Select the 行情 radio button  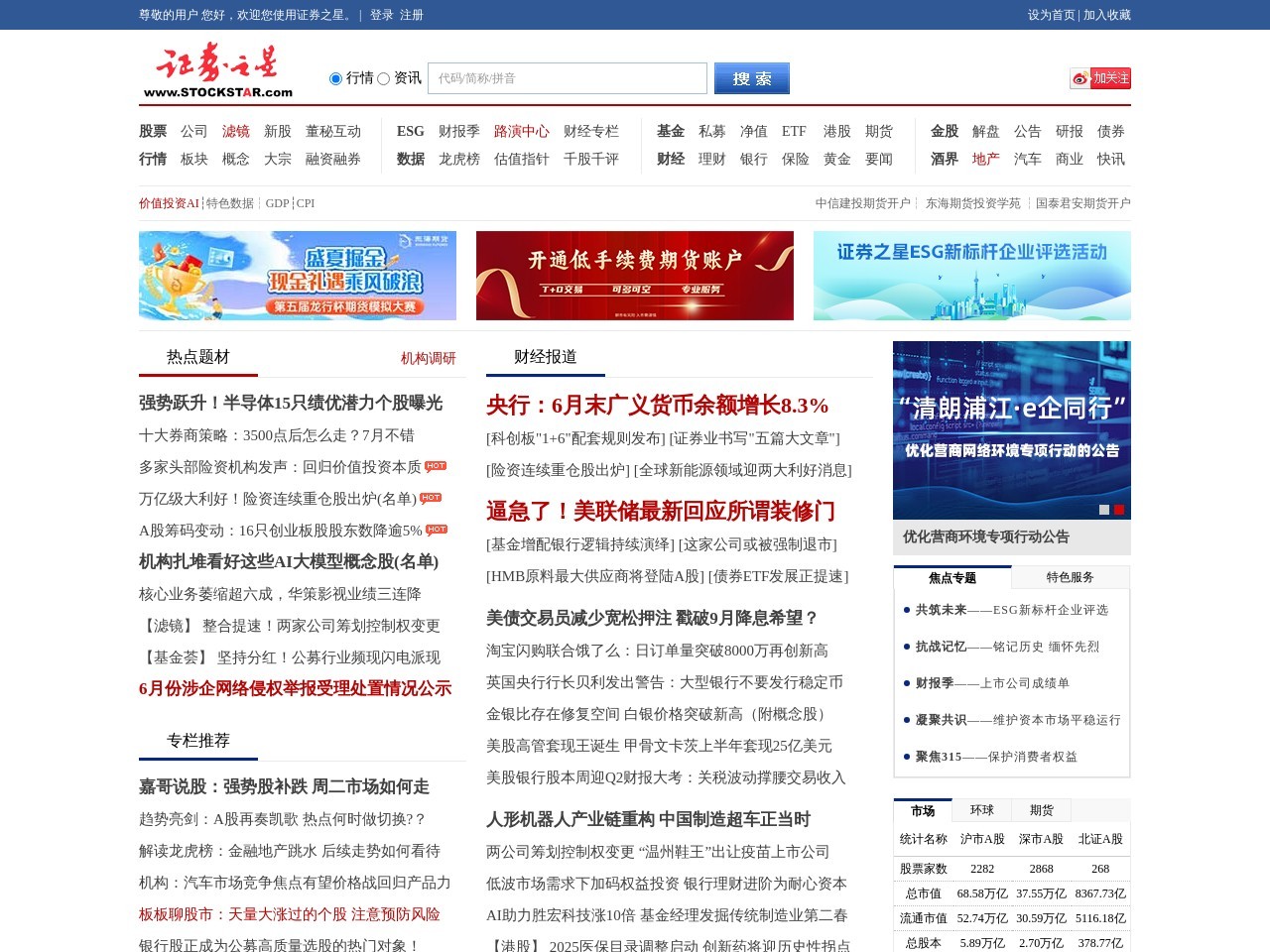coord(334,78)
